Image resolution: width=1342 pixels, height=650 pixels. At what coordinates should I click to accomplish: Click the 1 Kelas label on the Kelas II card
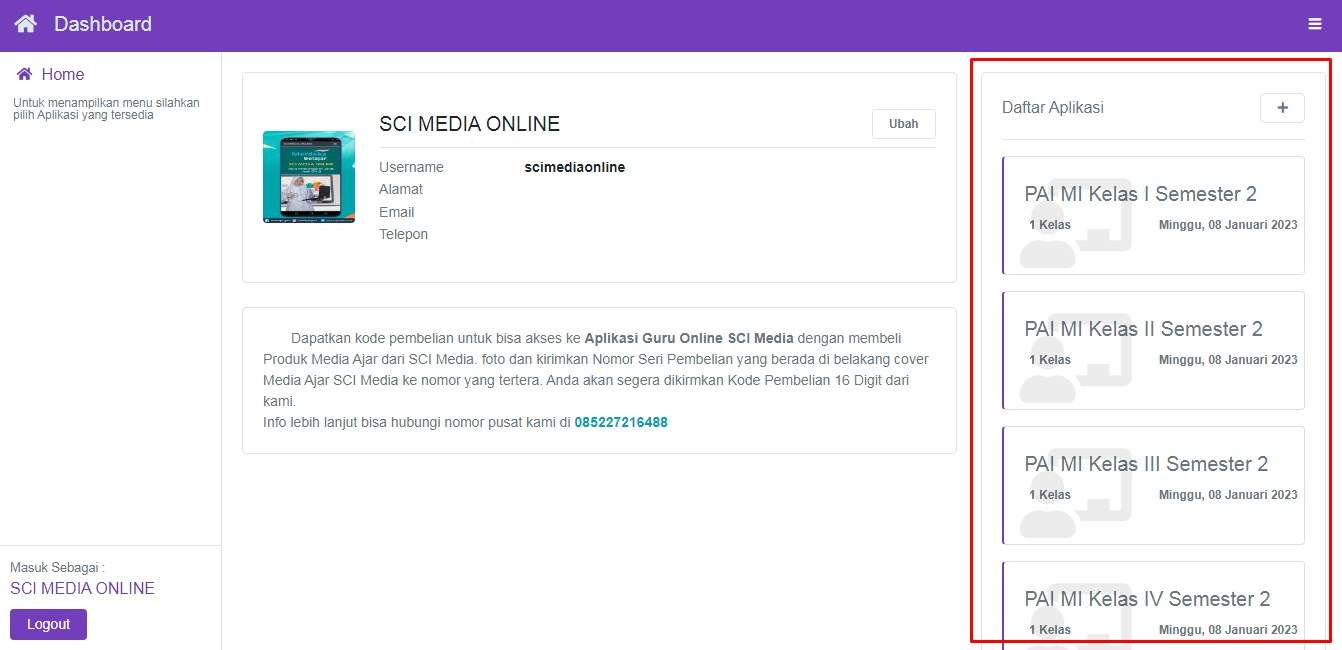tap(1049, 360)
